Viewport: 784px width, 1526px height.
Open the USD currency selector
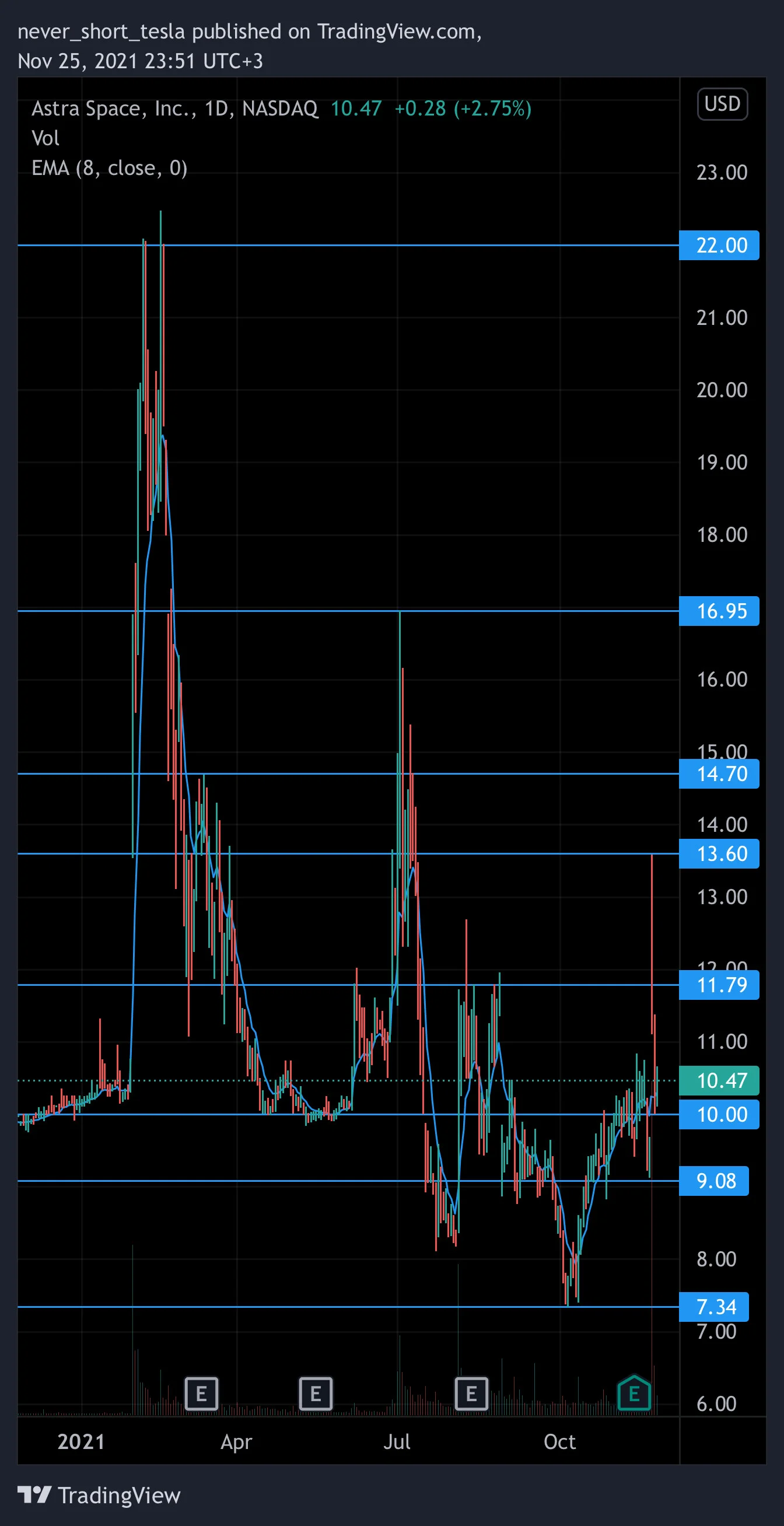(x=722, y=104)
